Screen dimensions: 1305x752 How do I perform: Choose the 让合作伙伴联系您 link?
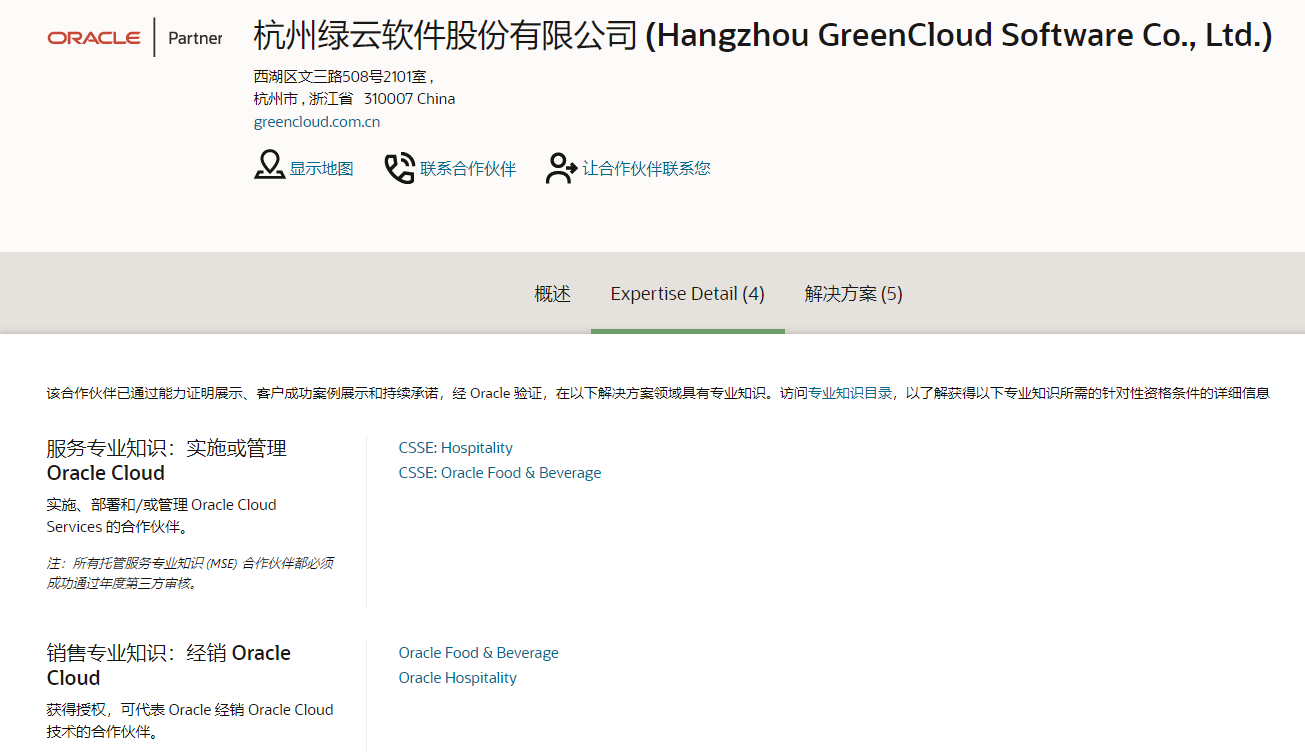click(x=646, y=169)
